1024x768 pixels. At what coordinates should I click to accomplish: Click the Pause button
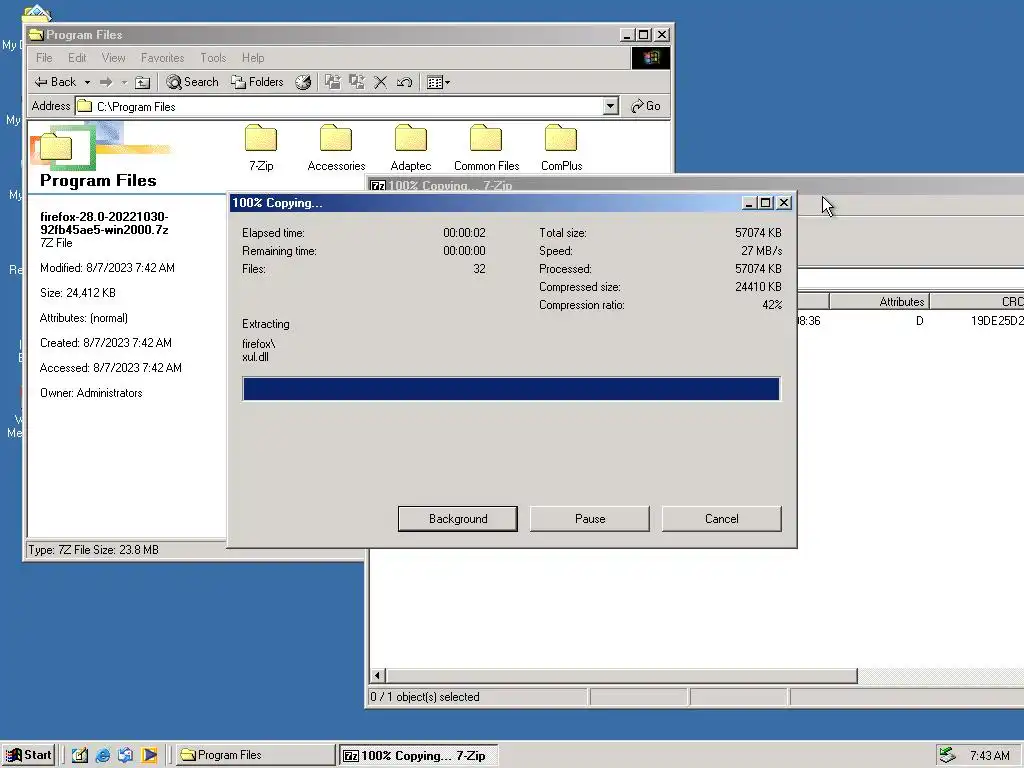click(x=590, y=519)
